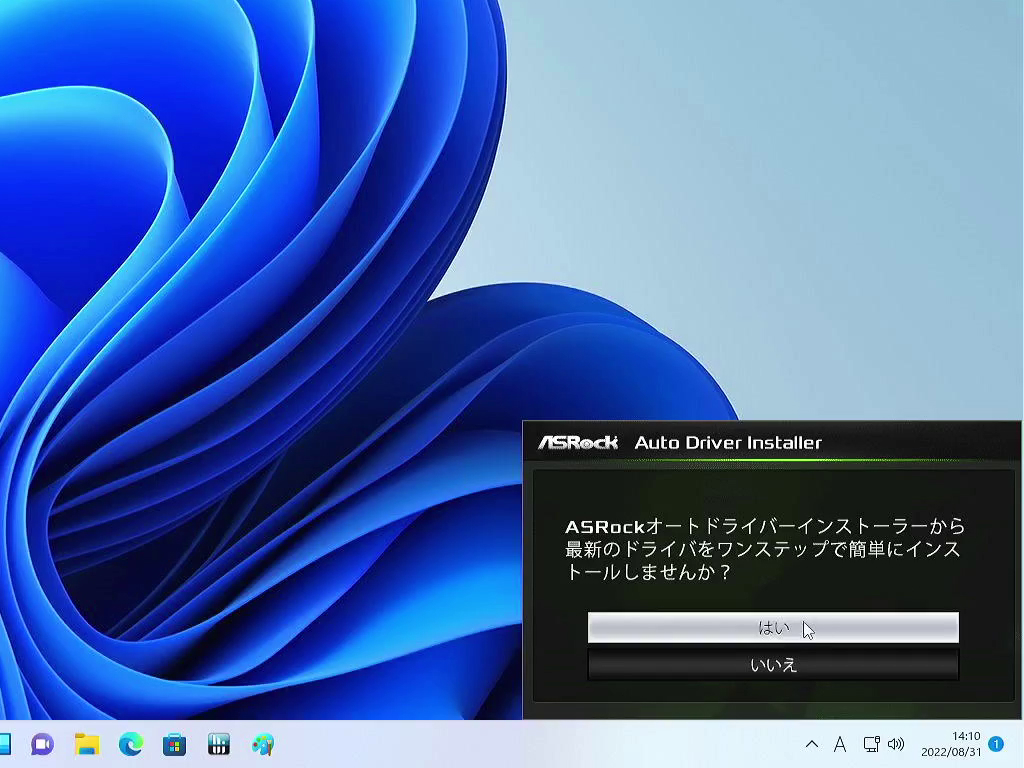Toggle the IME input mode indicator
Screen dimensions: 1024x768
point(840,744)
